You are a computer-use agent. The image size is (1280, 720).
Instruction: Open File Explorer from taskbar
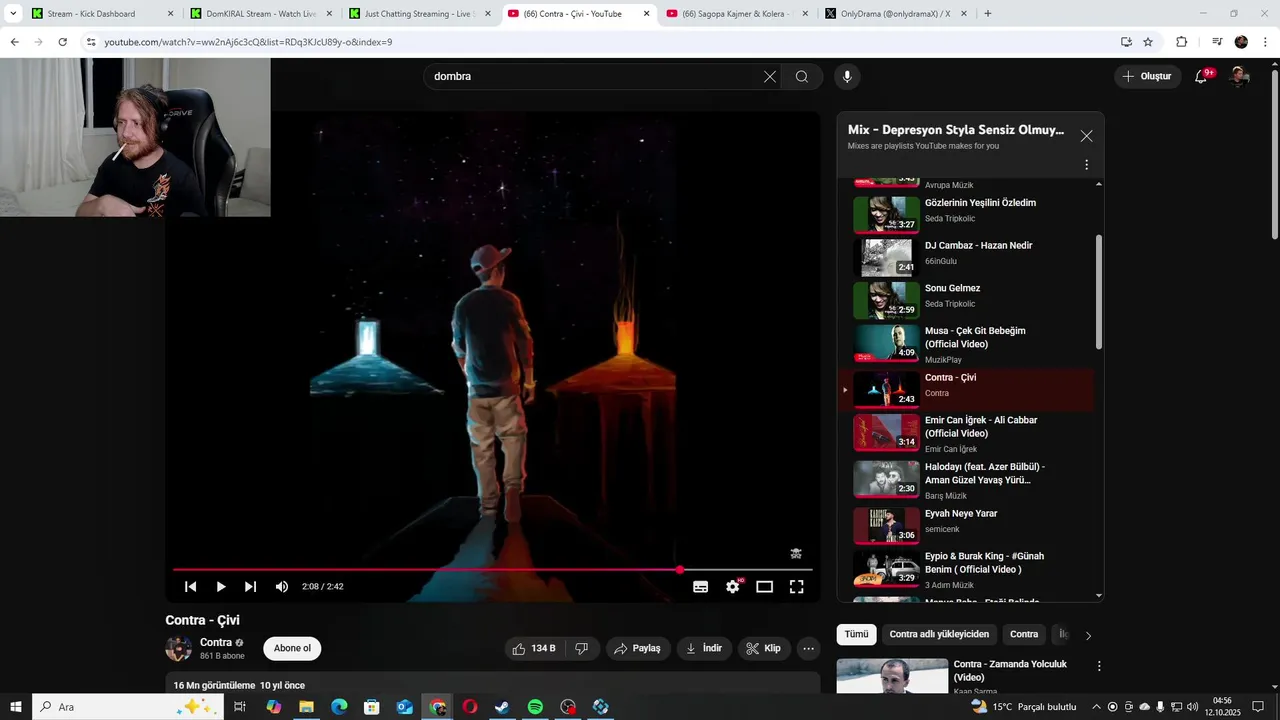coord(306,707)
